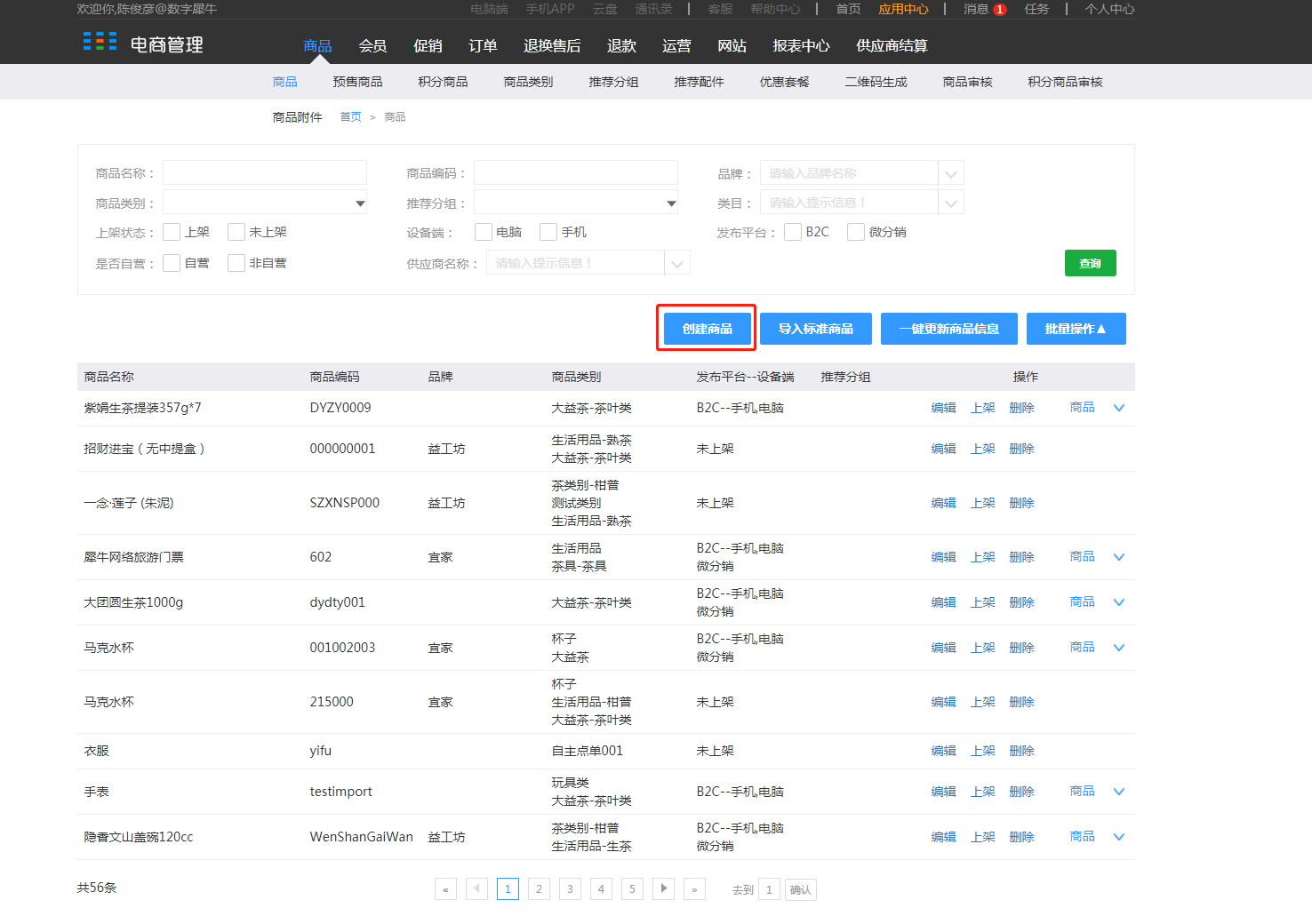This screenshot has width=1312, height=924.
Task: Click the 确认 page jump button
Action: 801,889
